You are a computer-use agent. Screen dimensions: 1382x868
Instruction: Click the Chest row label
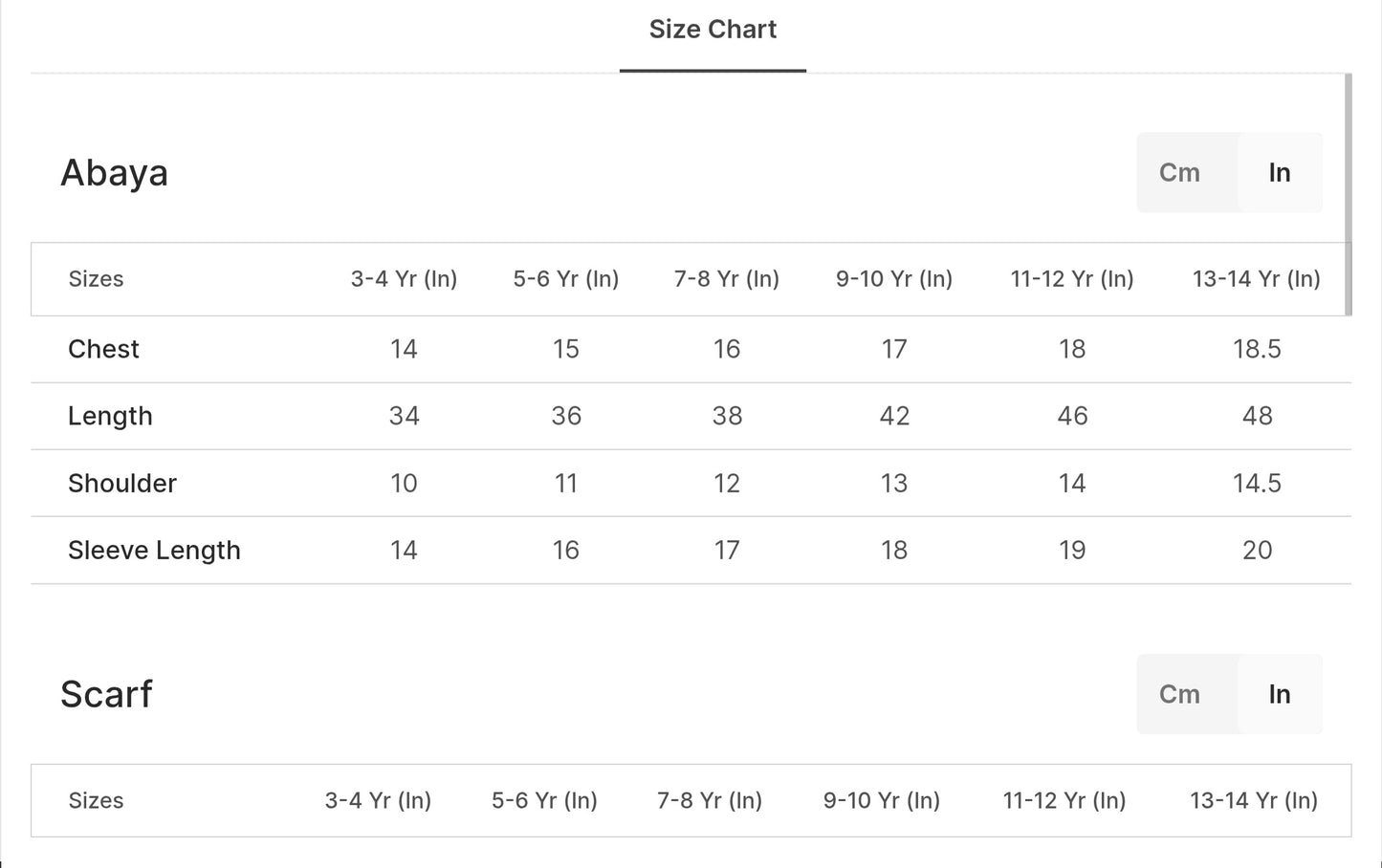click(x=103, y=349)
